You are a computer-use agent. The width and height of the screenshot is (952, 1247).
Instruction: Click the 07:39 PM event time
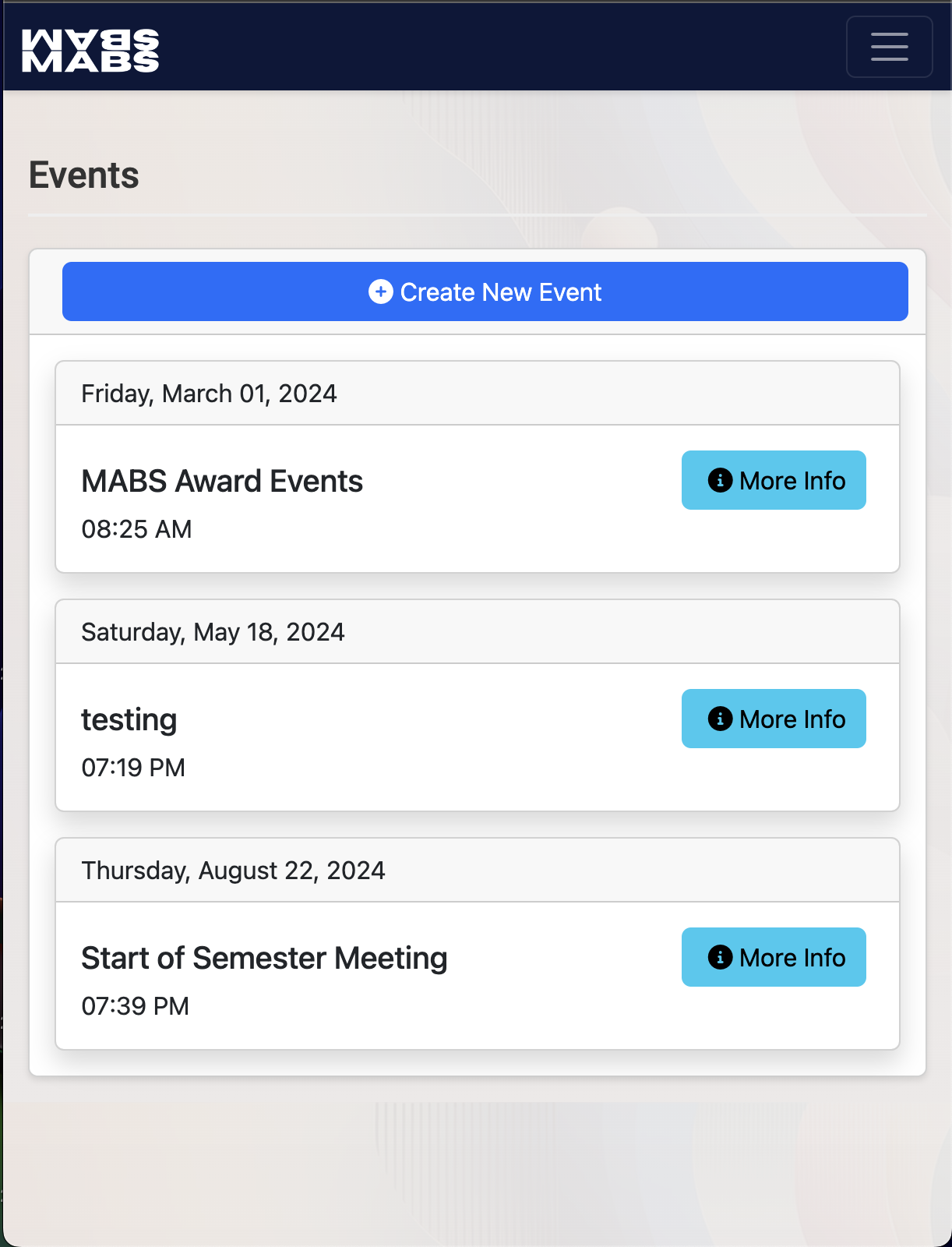click(x=135, y=1006)
